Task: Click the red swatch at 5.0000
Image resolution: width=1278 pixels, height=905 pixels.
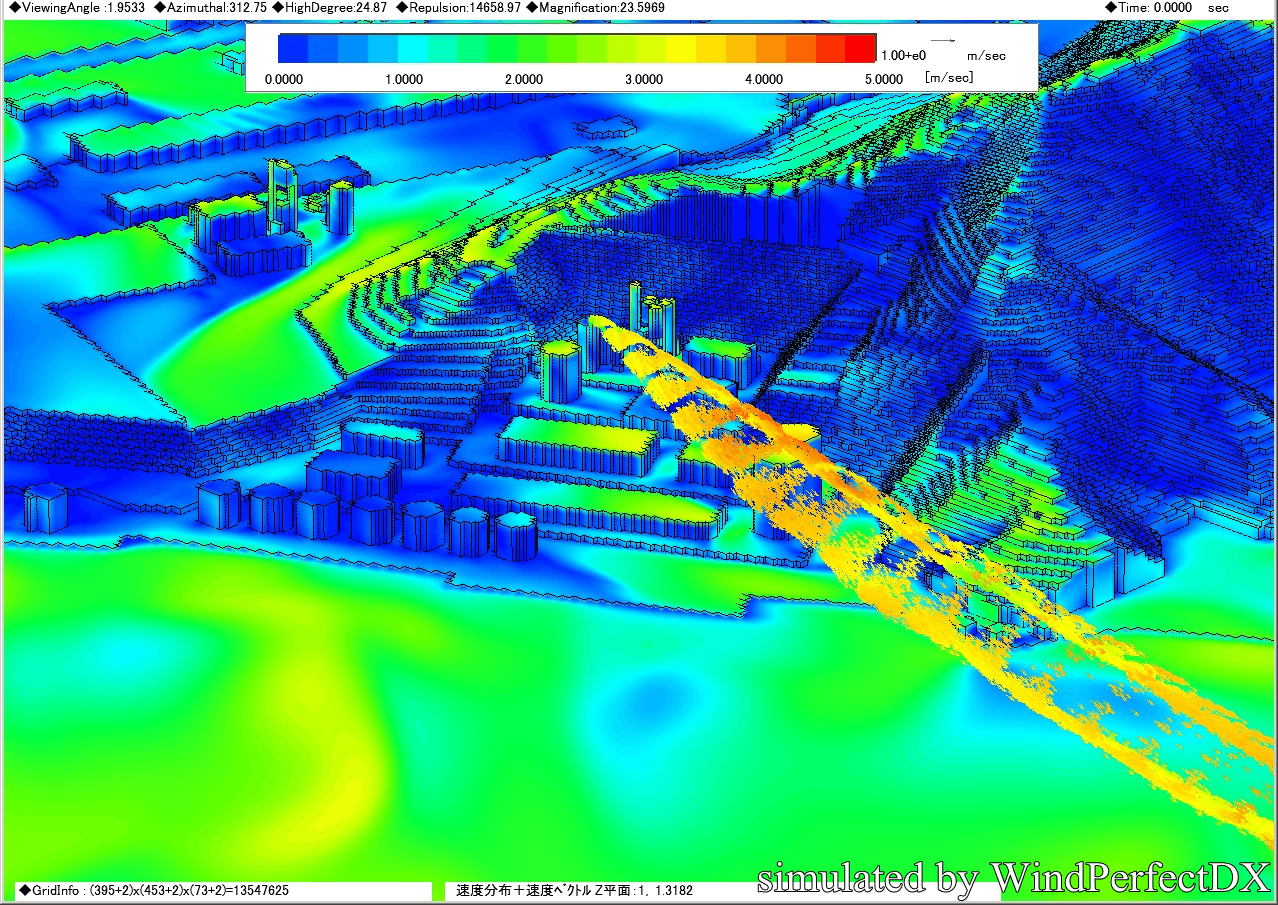Action: pos(860,48)
